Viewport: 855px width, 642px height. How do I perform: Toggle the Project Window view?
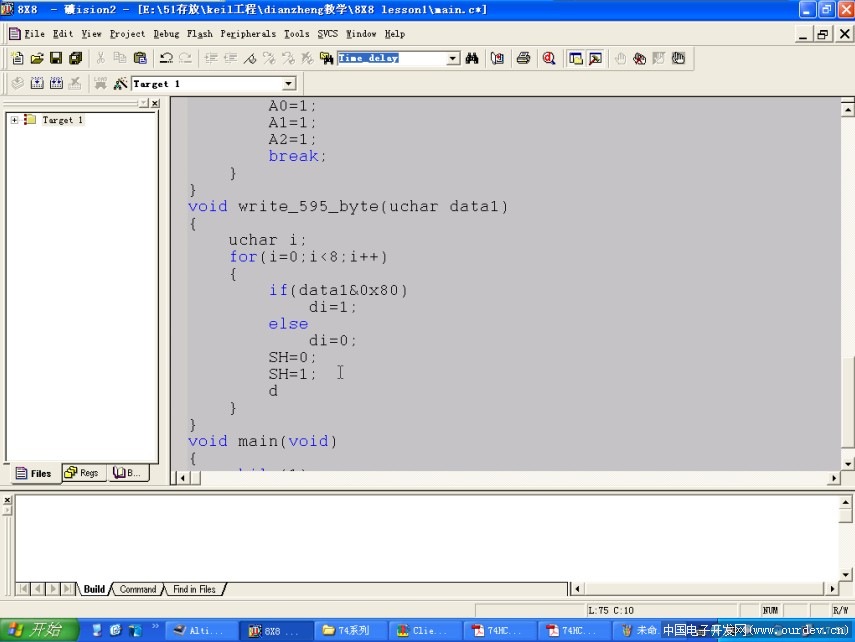coord(576,58)
